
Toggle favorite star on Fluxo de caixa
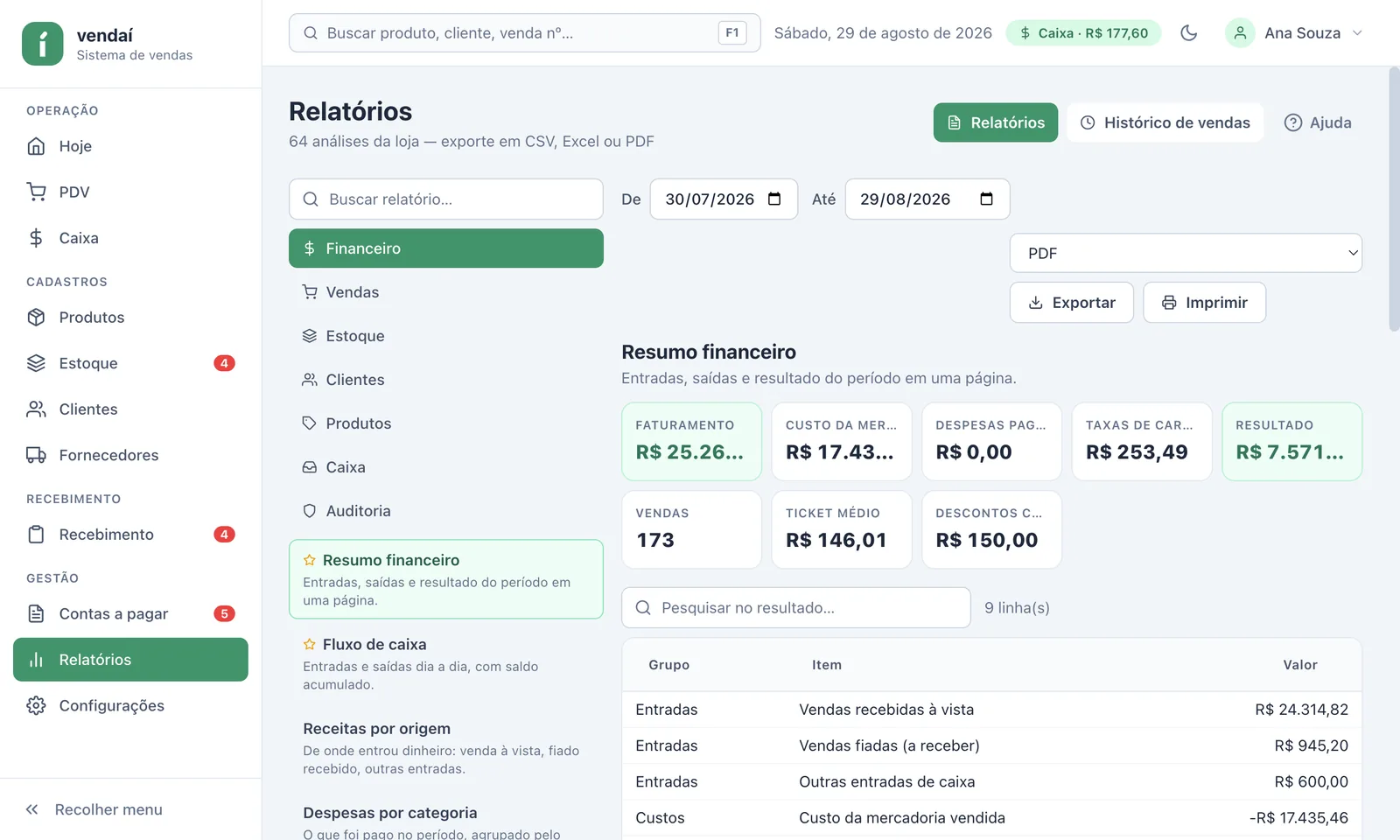(309, 644)
